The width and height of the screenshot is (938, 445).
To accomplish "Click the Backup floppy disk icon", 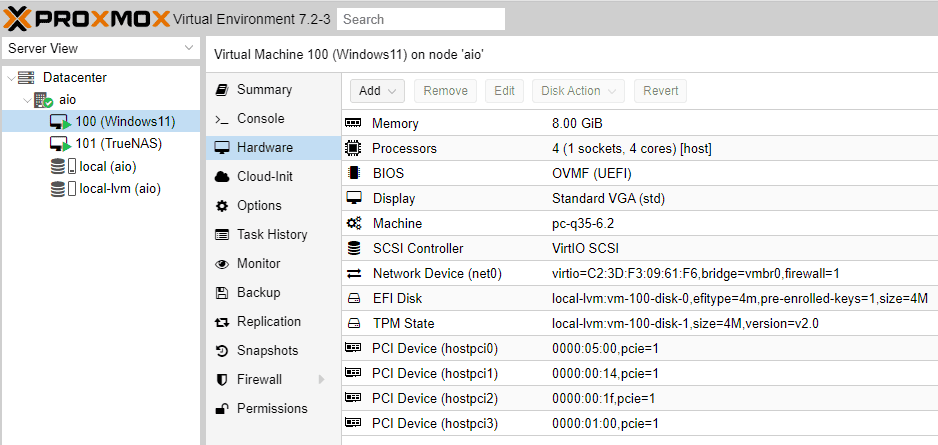I will 222,292.
